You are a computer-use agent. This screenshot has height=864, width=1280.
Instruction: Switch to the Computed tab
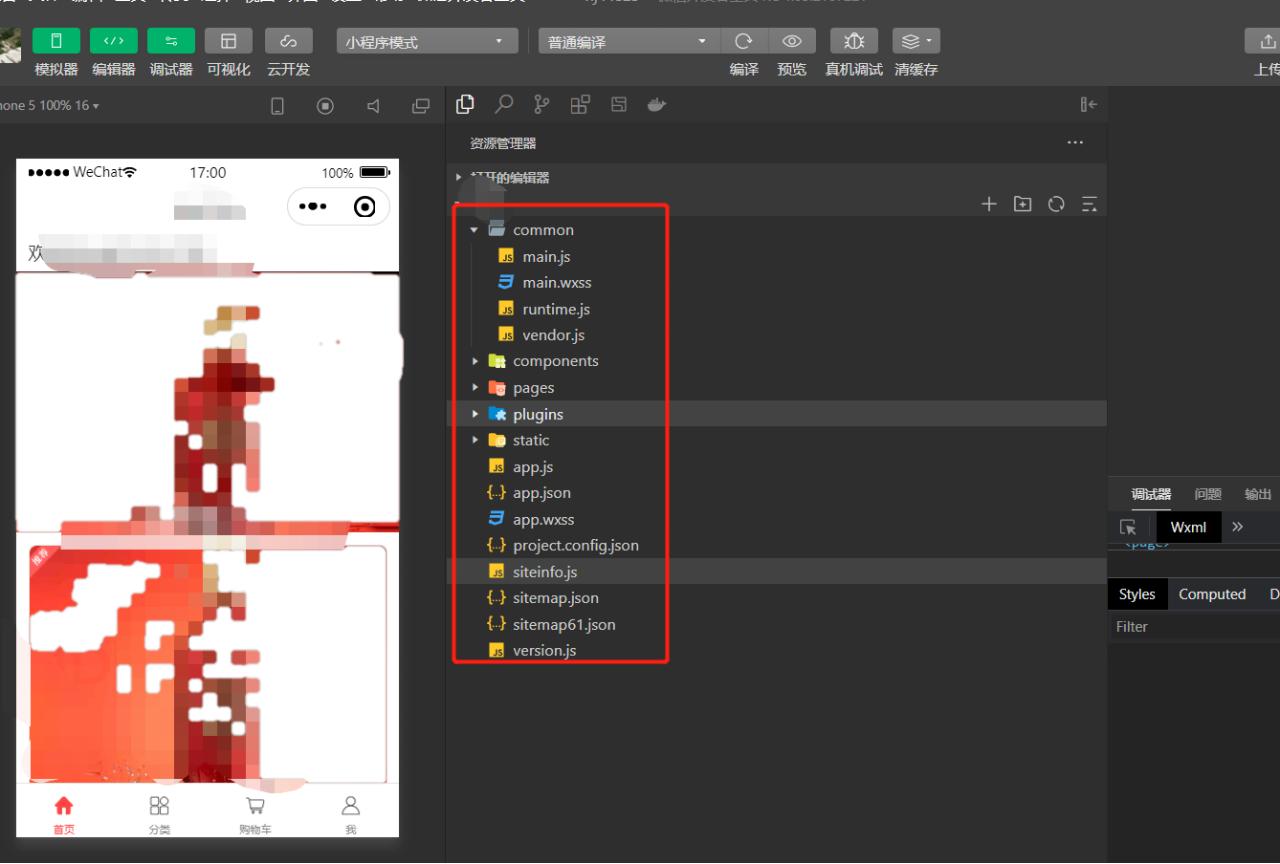click(x=1211, y=594)
